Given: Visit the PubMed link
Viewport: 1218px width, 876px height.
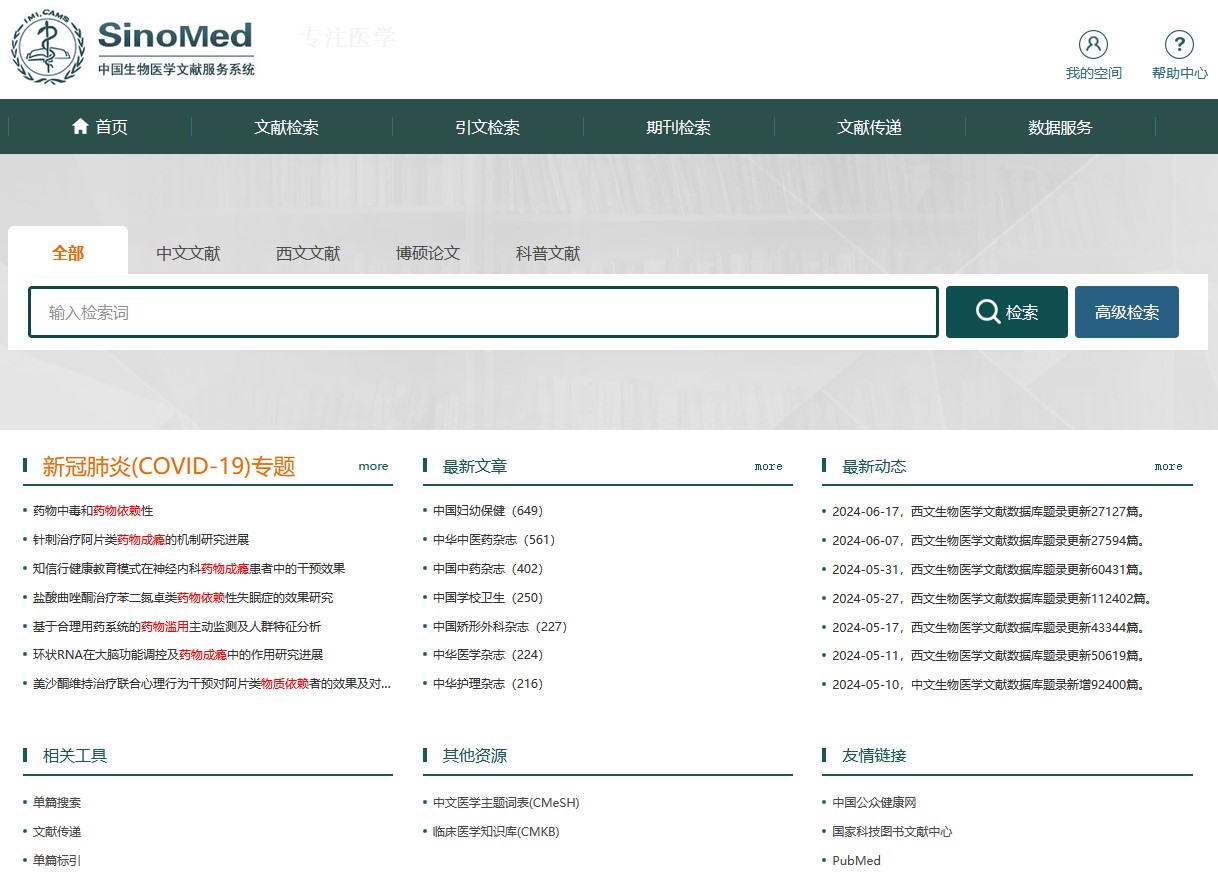Looking at the screenshot, I should click(x=856, y=860).
